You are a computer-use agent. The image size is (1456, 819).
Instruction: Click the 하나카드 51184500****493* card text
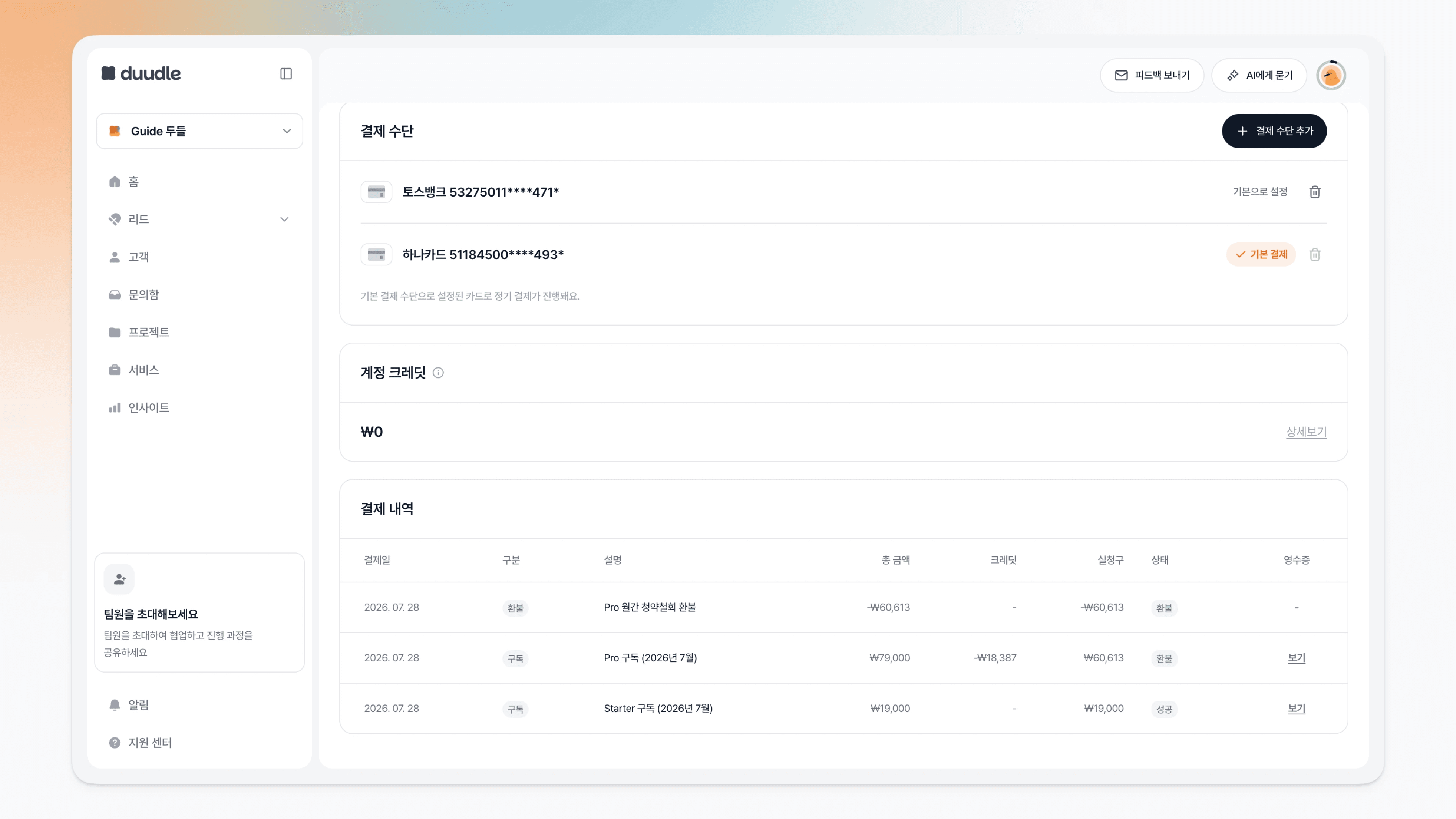pyautogui.click(x=483, y=254)
